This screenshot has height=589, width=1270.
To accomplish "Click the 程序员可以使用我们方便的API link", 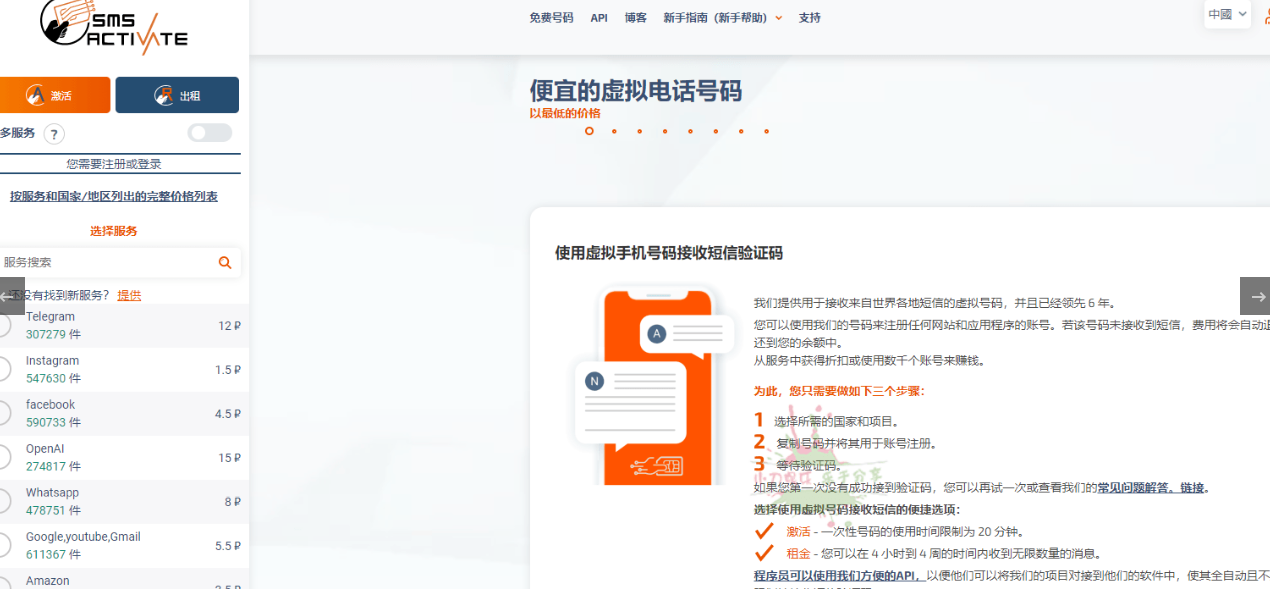I will (838, 575).
